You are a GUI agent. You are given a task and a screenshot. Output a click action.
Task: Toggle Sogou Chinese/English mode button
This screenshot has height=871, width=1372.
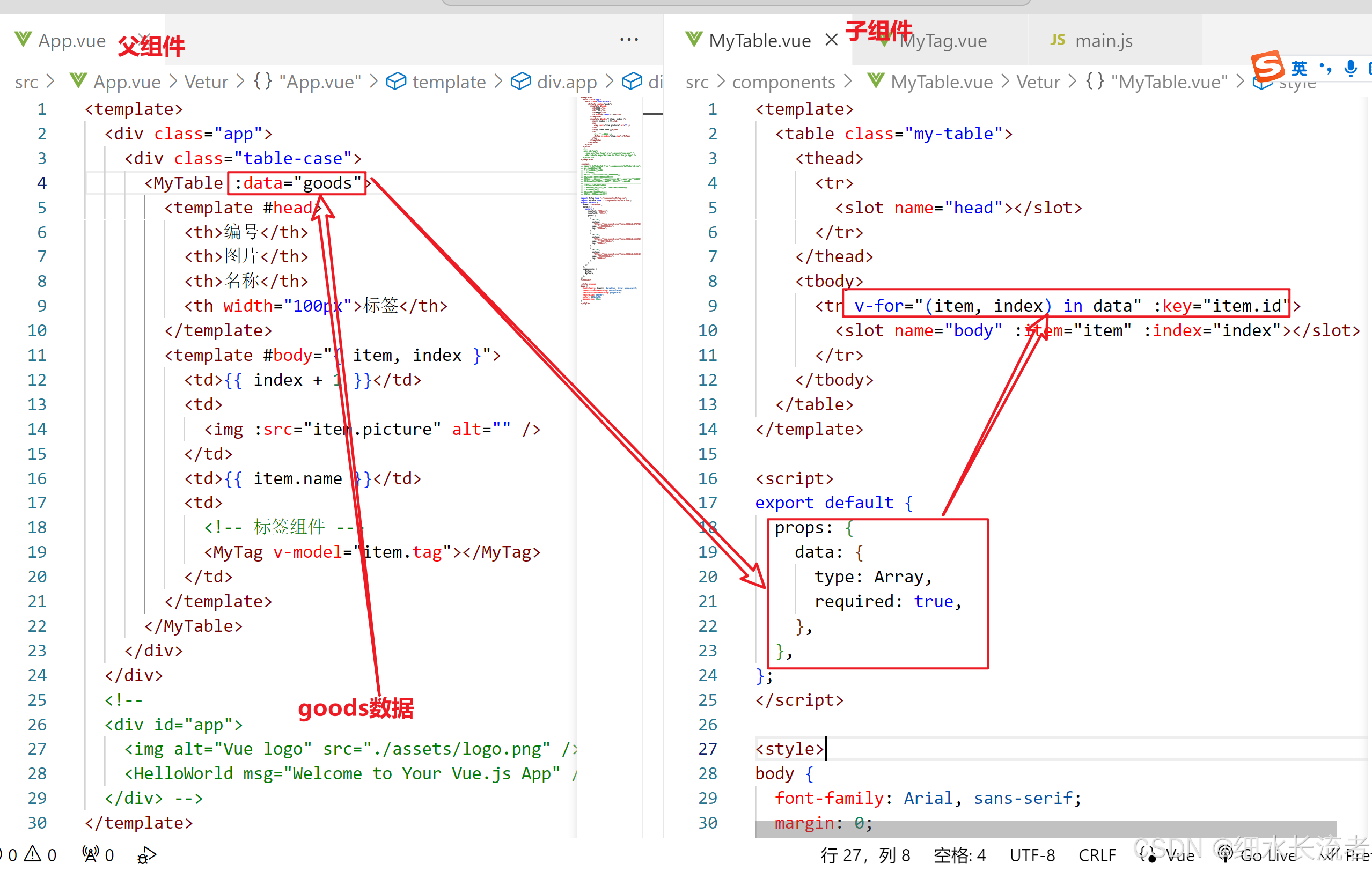(1300, 68)
